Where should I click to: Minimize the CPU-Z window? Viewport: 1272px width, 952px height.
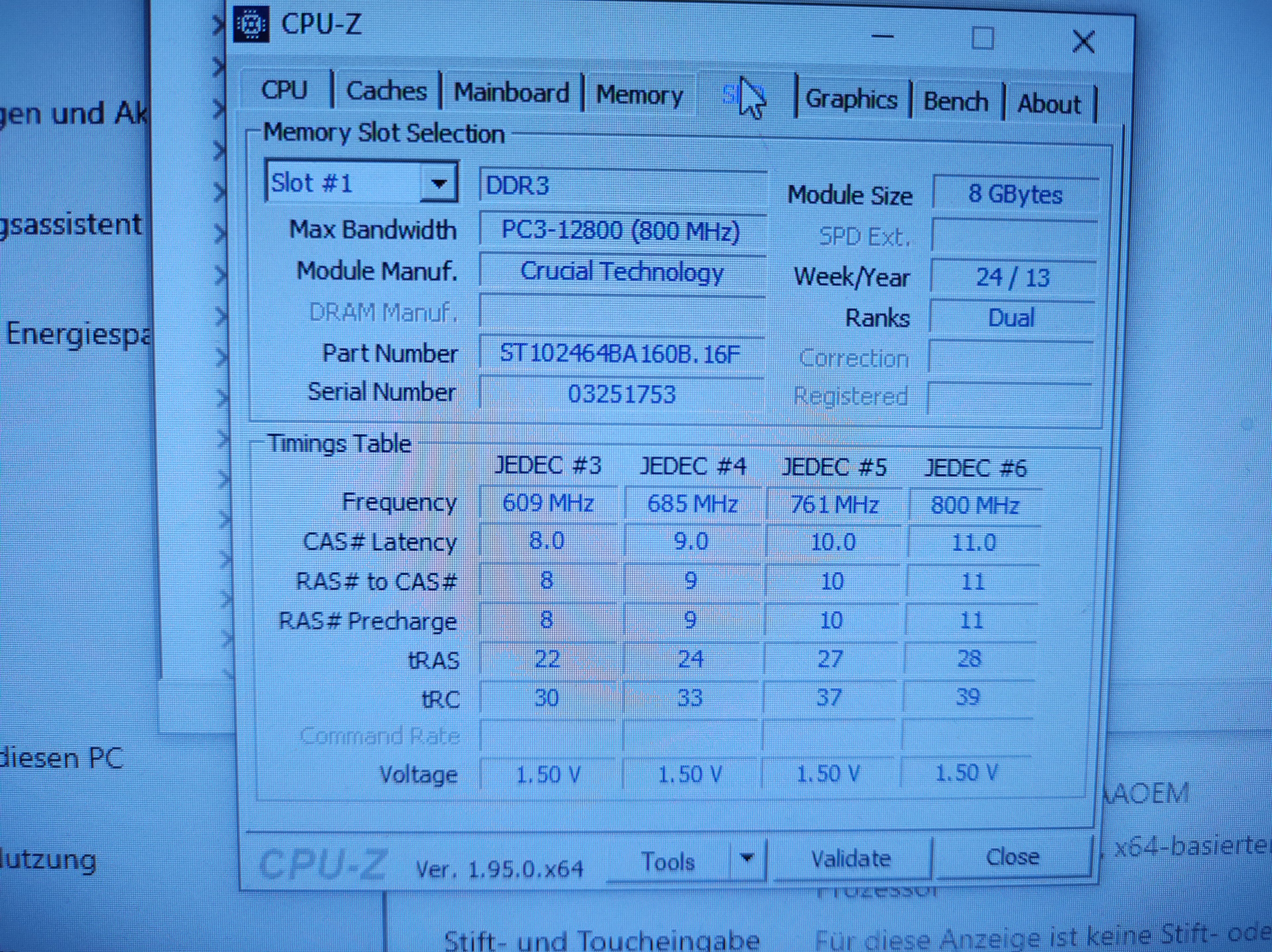point(883,36)
